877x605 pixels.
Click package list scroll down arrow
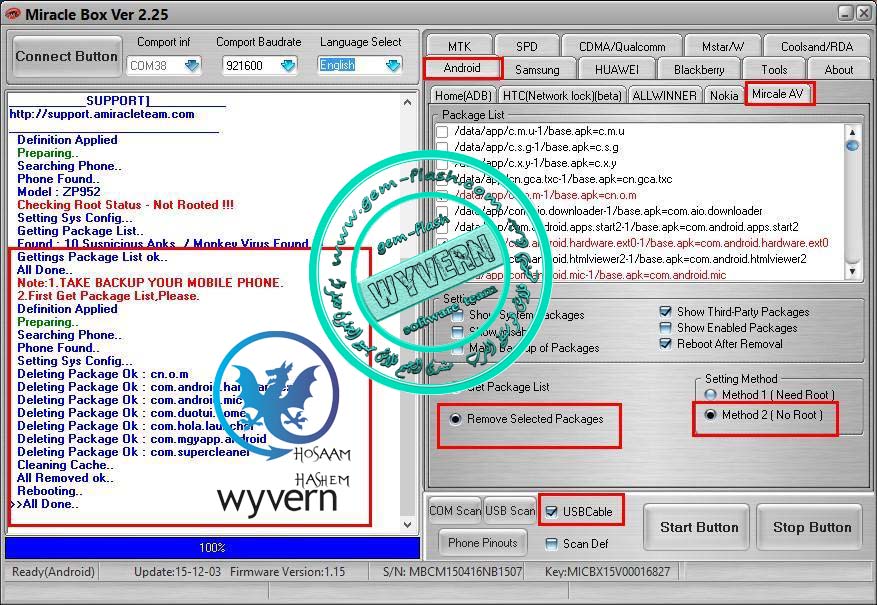click(852, 271)
